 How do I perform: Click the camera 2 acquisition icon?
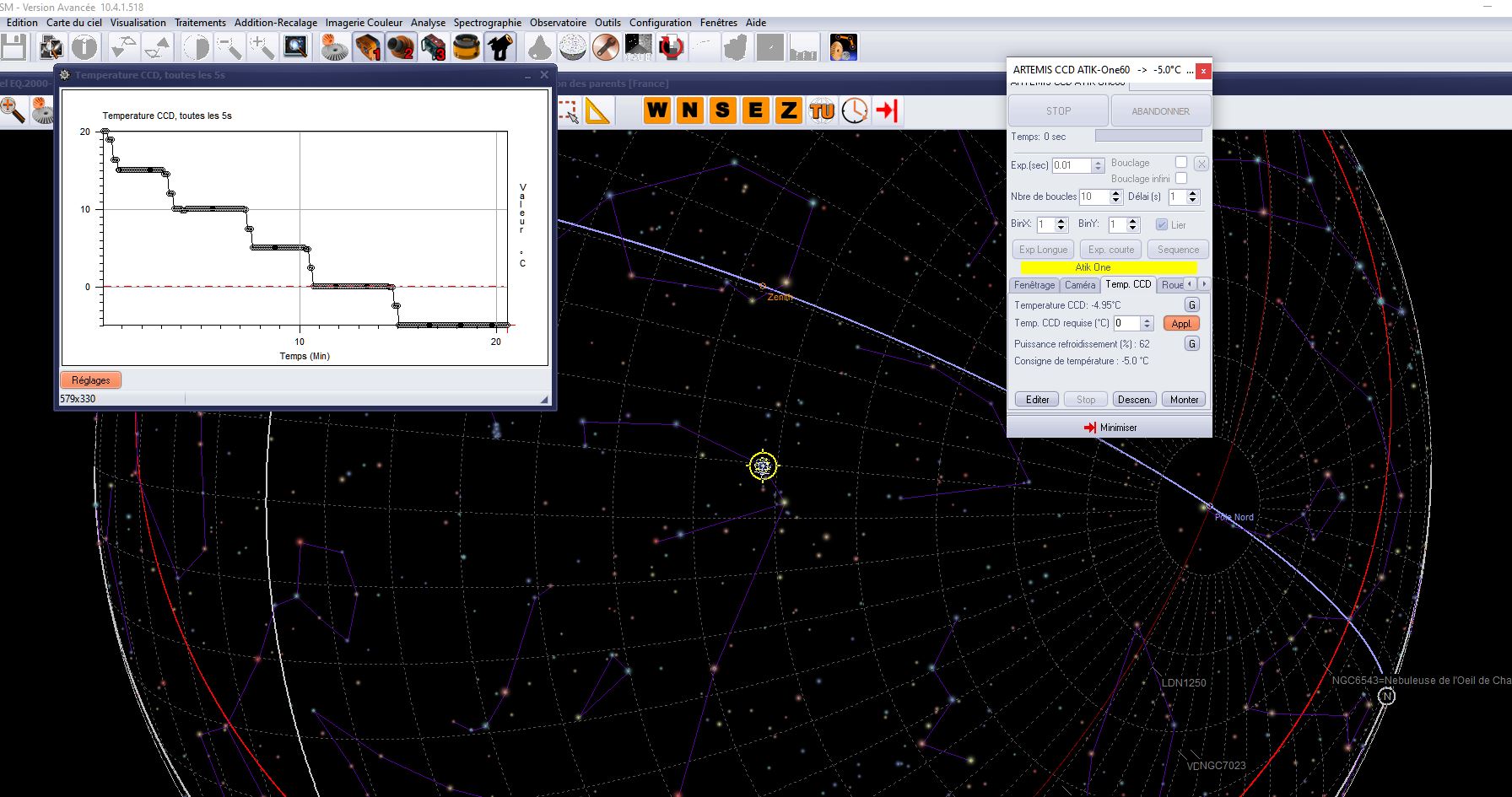tap(401, 47)
